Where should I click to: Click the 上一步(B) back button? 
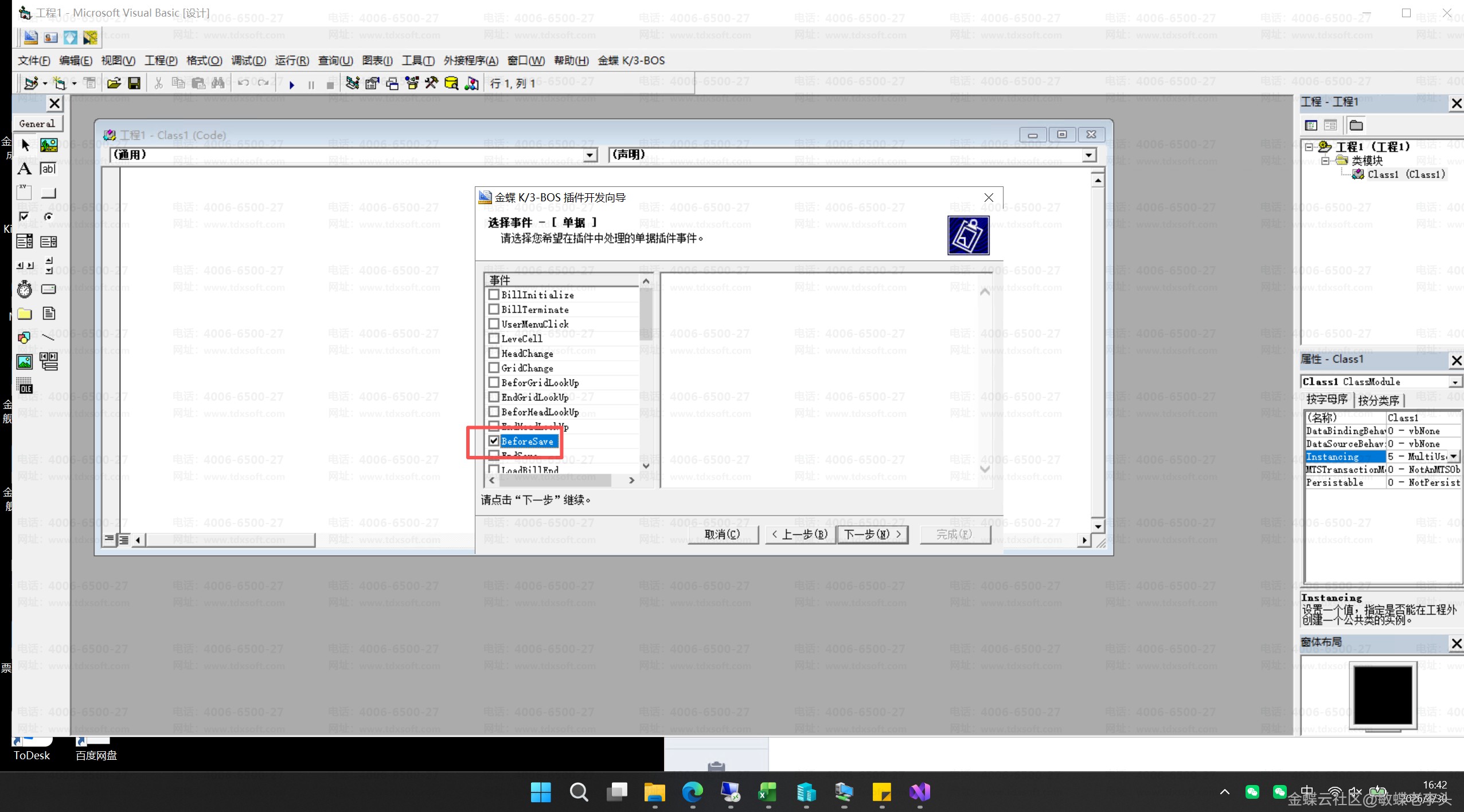click(800, 534)
